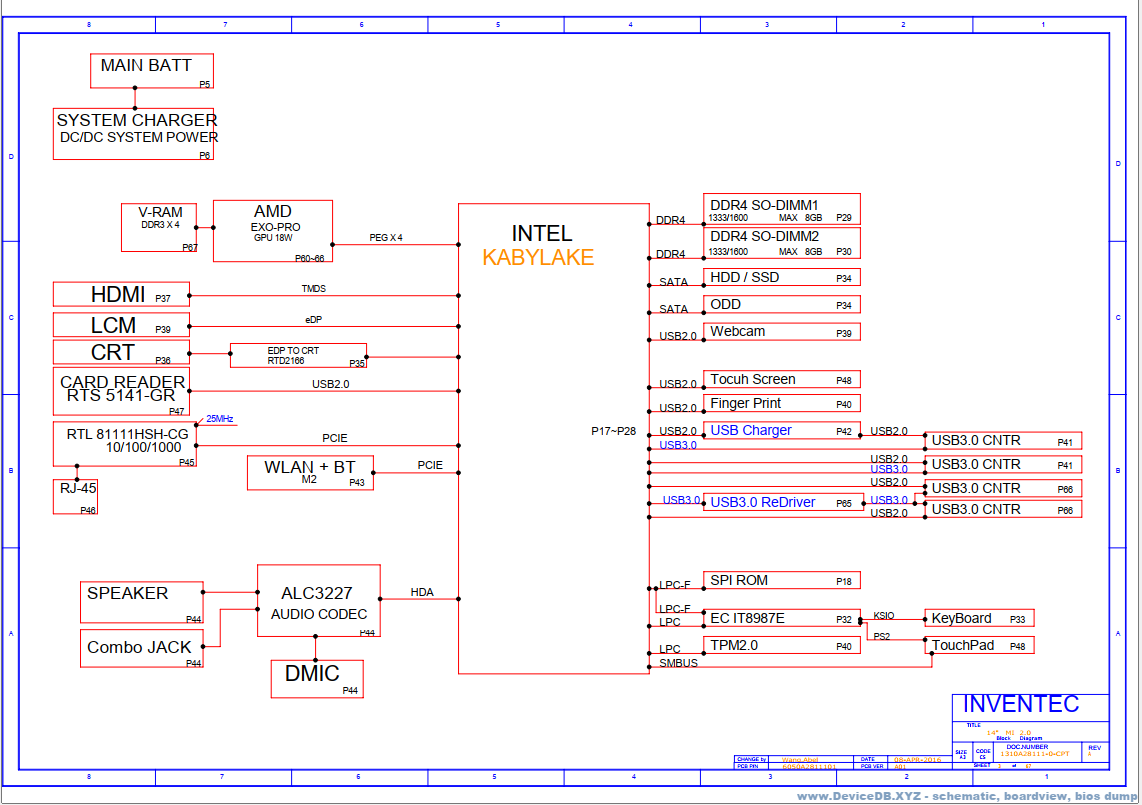Click the "SPI ROM" block label
The width and height of the screenshot is (1142, 805).
click(x=739, y=581)
